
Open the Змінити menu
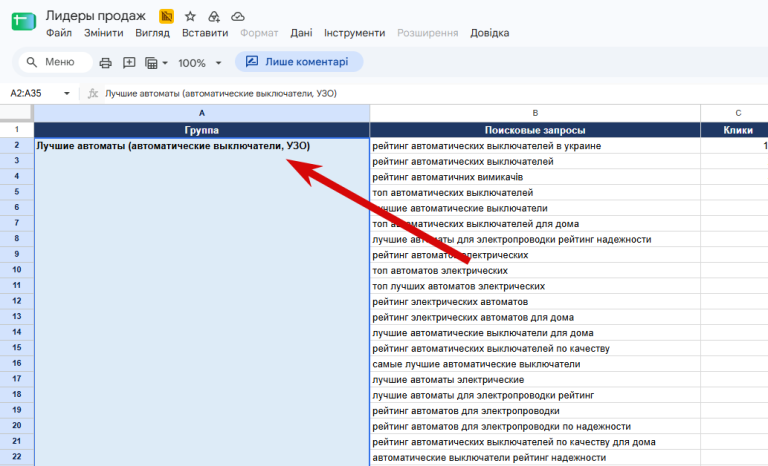[104, 33]
